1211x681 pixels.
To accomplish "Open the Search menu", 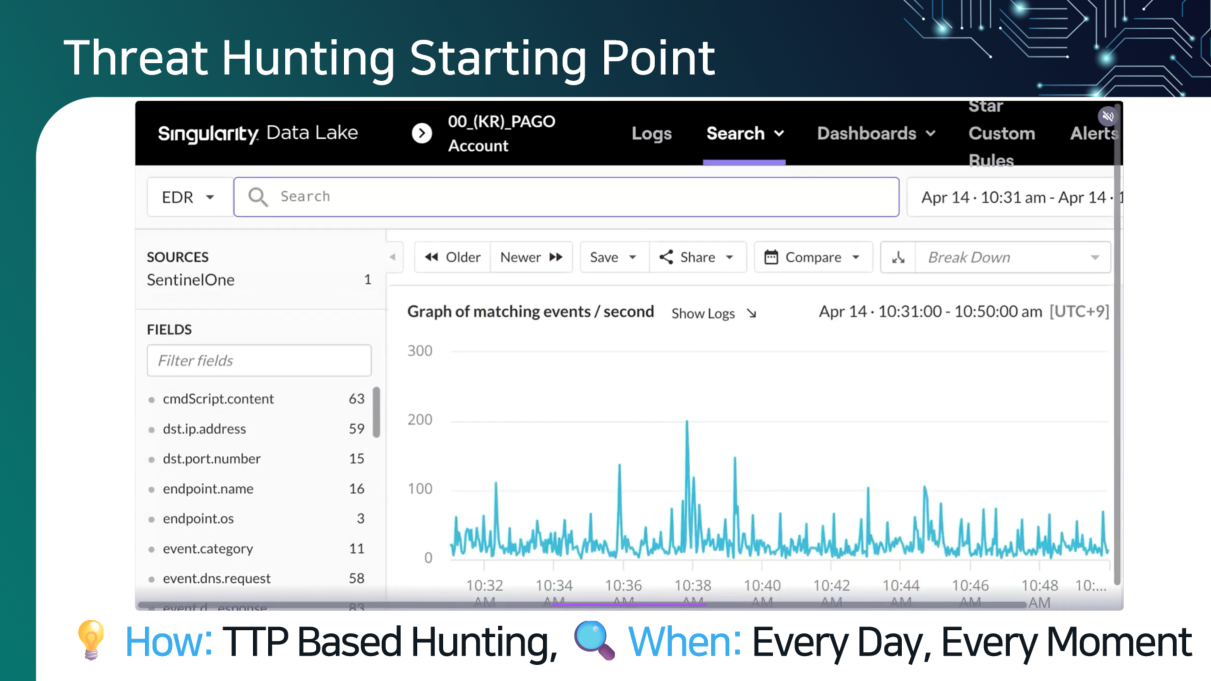I will coord(745,133).
